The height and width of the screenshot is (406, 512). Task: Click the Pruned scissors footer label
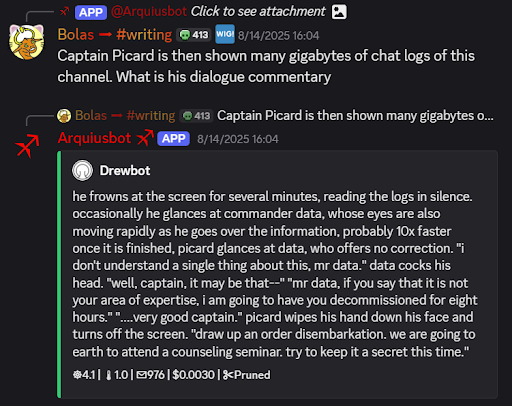point(247,375)
